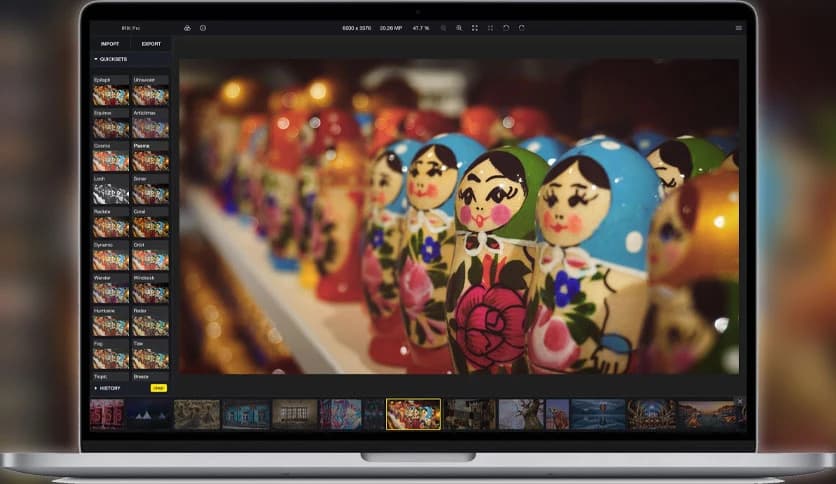Open the info icon in top toolbar
The image size is (836, 484).
pos(203,28)
